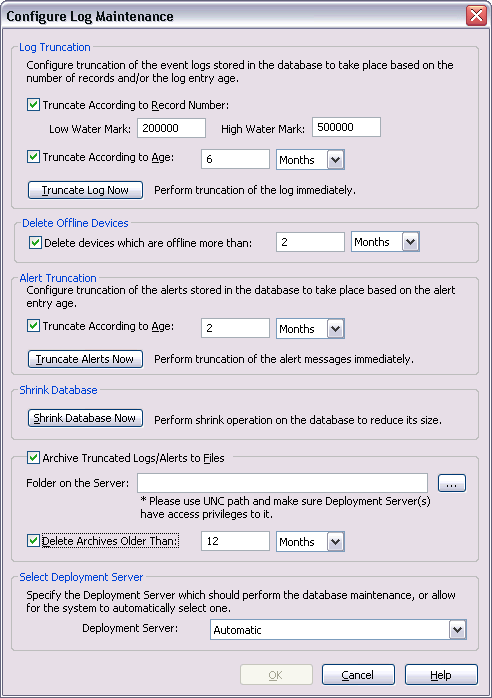Click Truncate Alerts Now button
492x698 pixels.
coord(85,359)
